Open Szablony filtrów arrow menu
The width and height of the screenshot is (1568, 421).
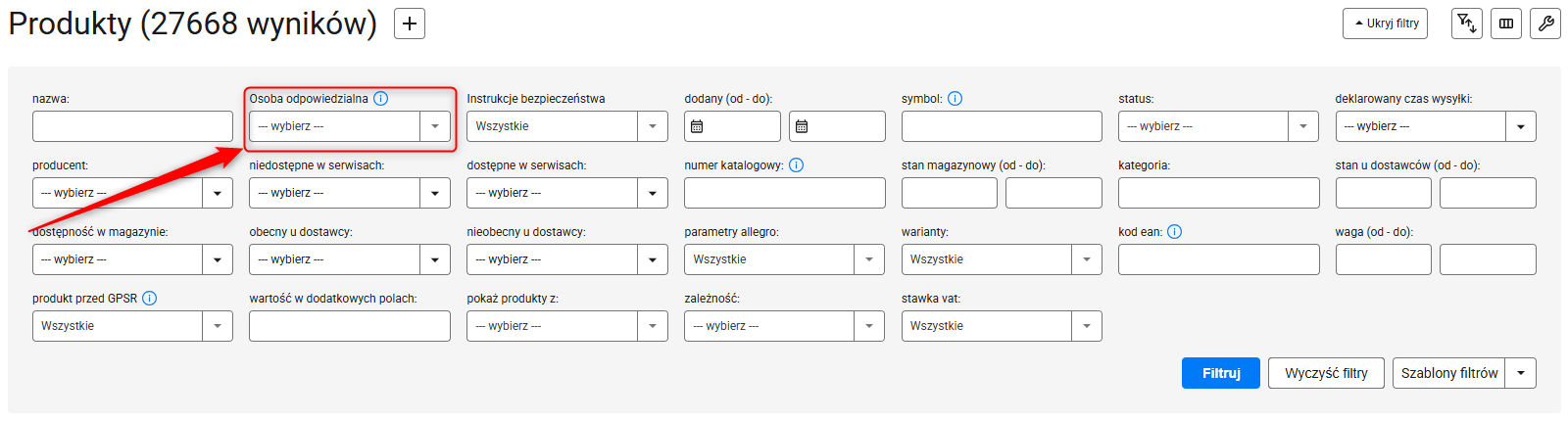pyautogui.click(x=1521, y=373)
